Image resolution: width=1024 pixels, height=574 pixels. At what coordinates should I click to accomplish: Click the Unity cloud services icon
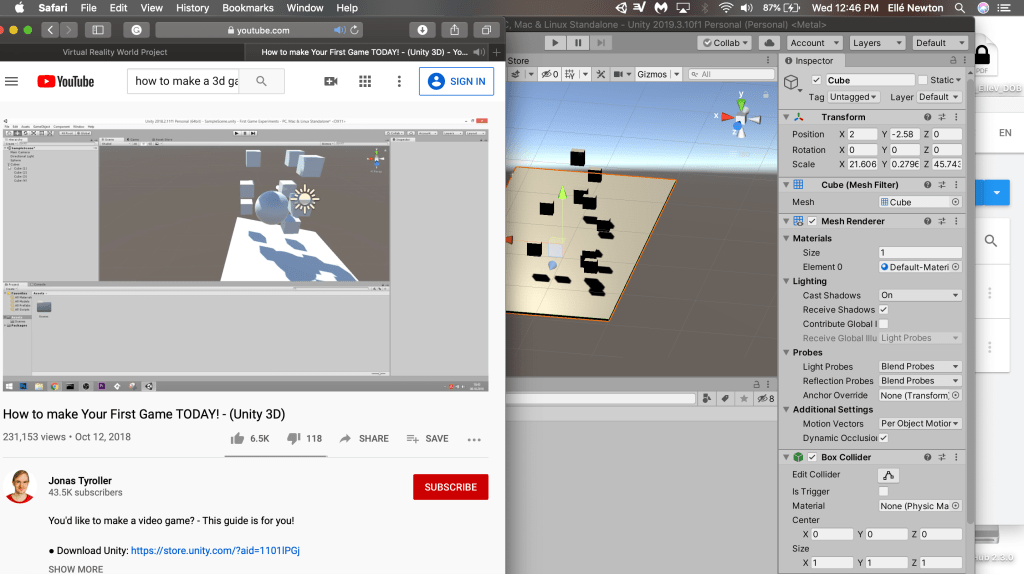point(769,43)
